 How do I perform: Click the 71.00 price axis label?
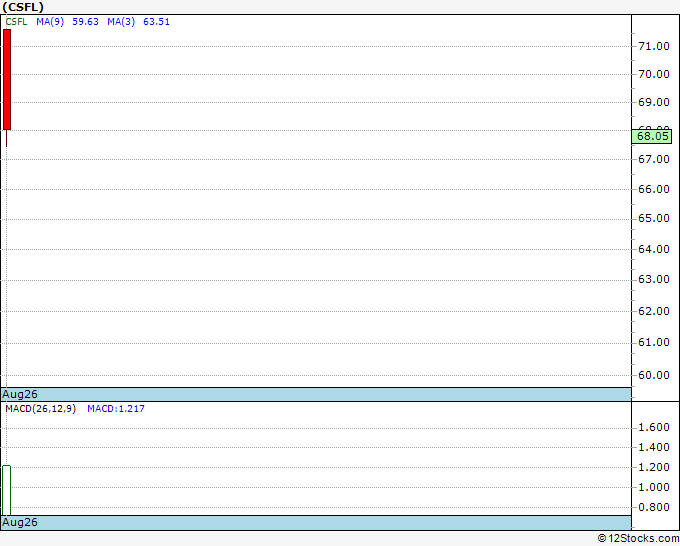click(654, 46)
